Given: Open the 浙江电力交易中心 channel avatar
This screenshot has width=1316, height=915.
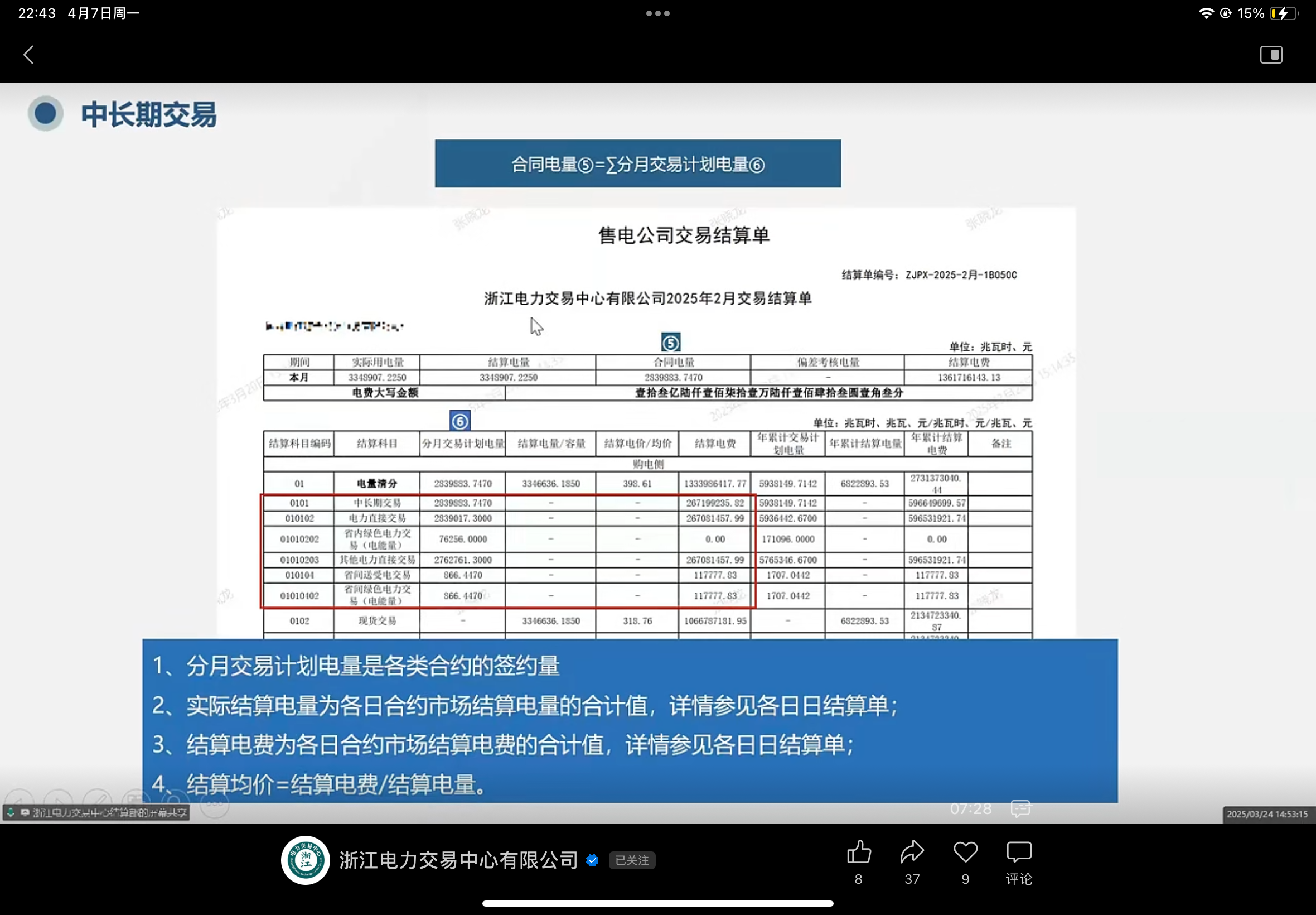Looking at the screenshot, I should coord(306,860).
